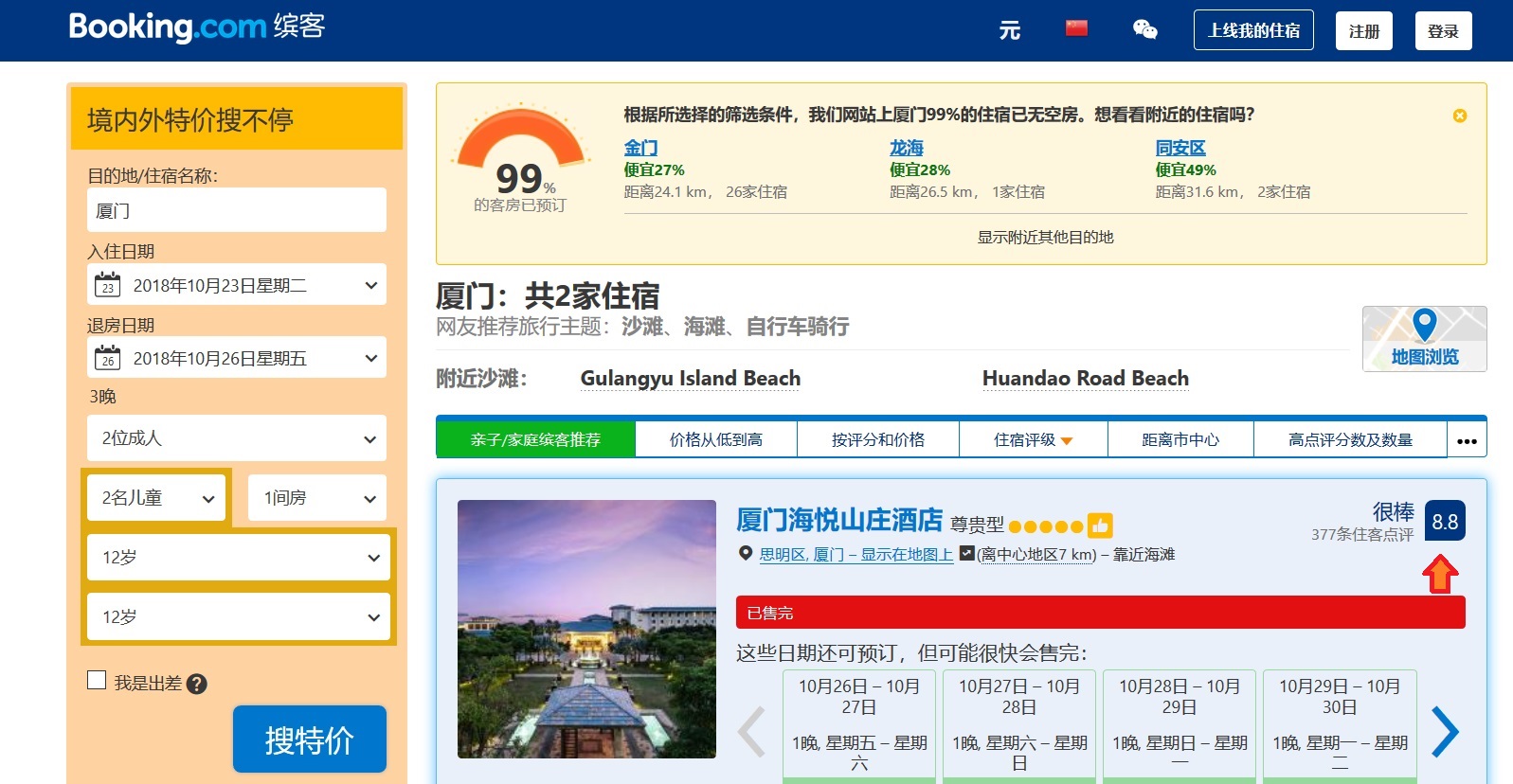Open the 金门 nearby destination link

pyautogui.click(x=640, y=148)
